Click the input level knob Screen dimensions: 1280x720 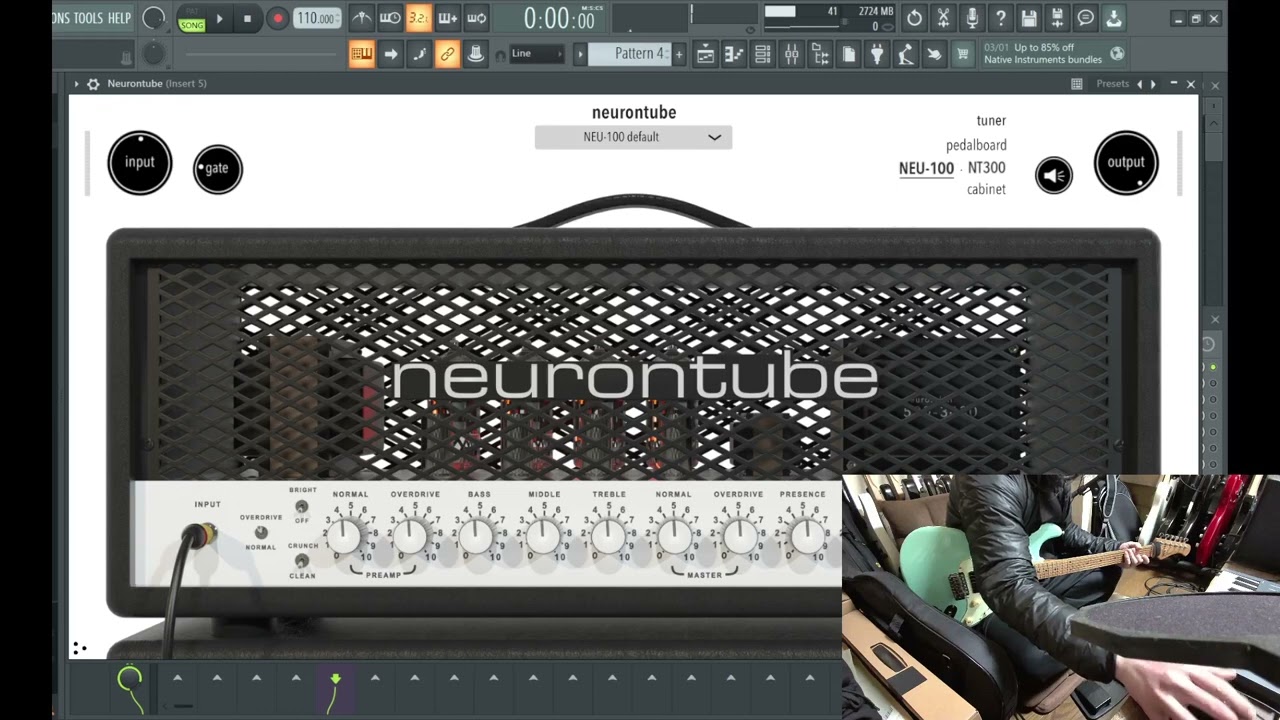pos(140,162)
